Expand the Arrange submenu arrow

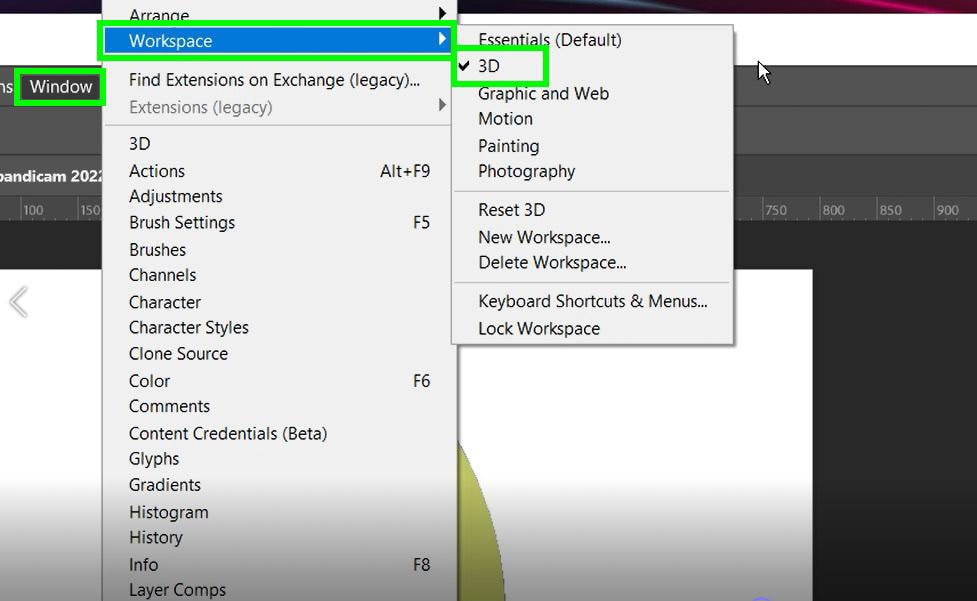pyautogui.click(x=441, y=14)
